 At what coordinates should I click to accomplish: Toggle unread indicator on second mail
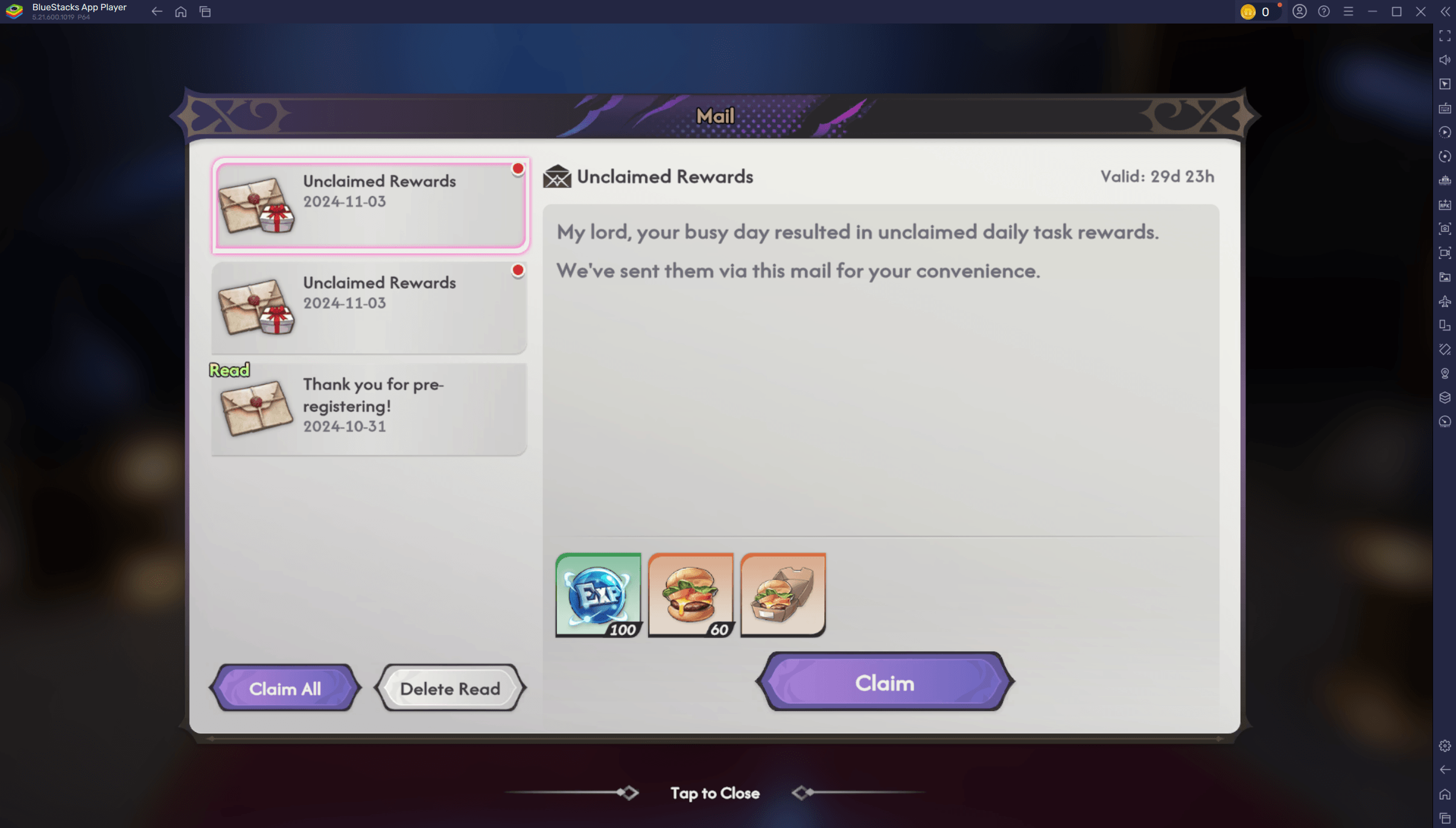(x=518, y=270)
